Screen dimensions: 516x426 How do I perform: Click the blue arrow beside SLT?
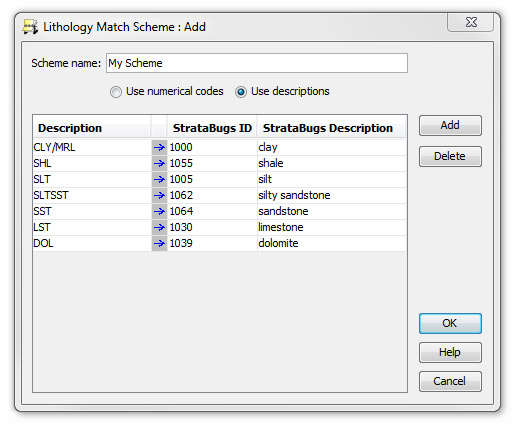pyautogui.click(x=159, y=179)
